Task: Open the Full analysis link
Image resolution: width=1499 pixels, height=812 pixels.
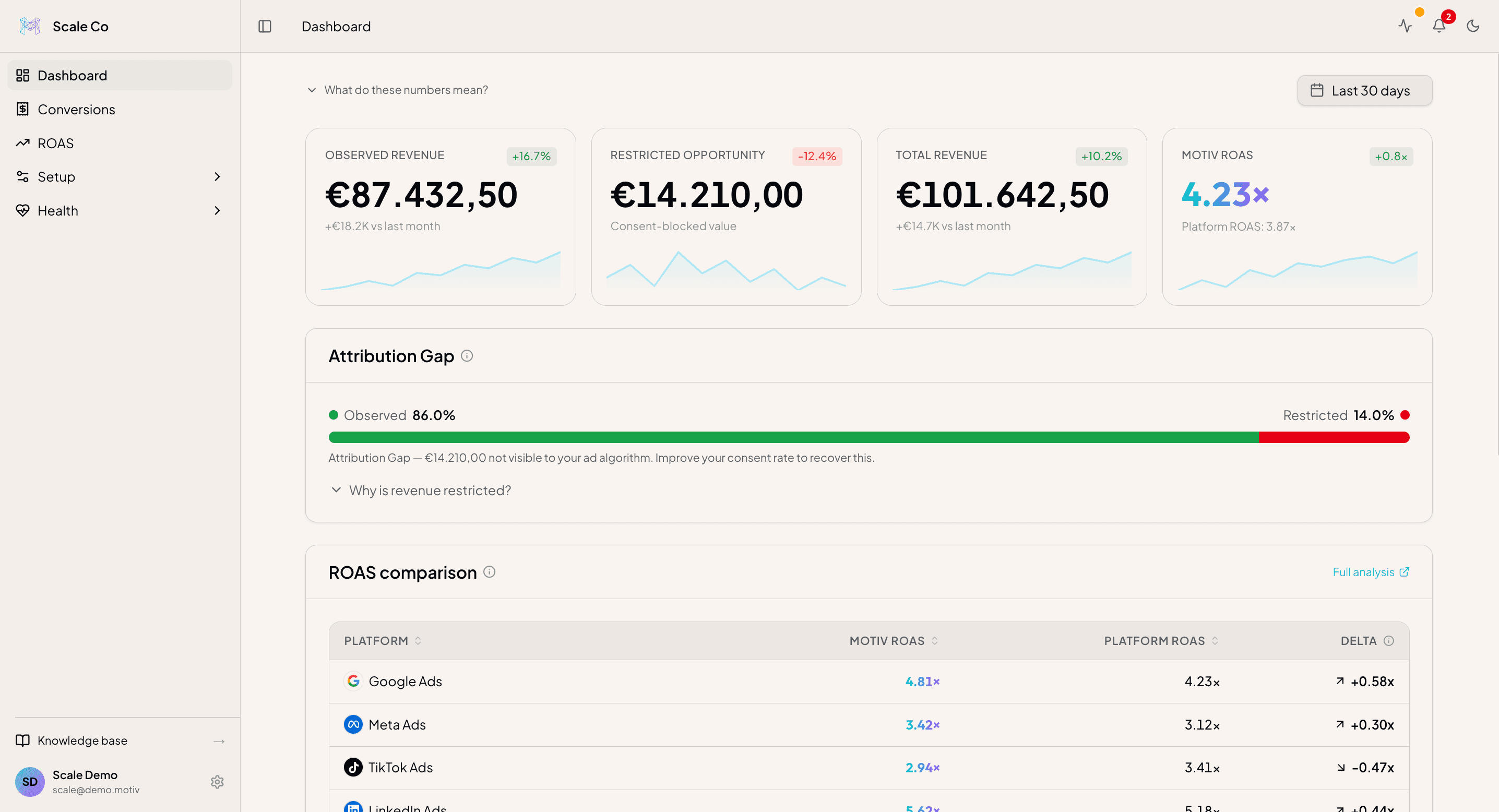Action: coord(1371,572)
